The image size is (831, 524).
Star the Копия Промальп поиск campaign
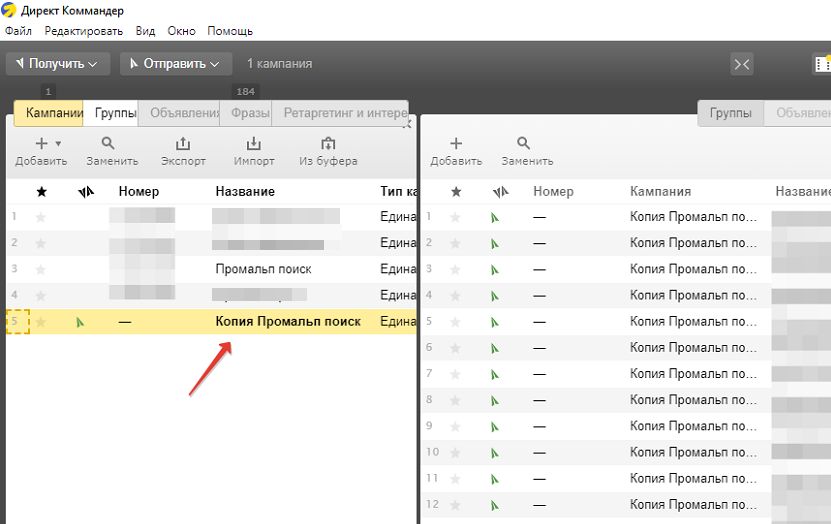41,322
